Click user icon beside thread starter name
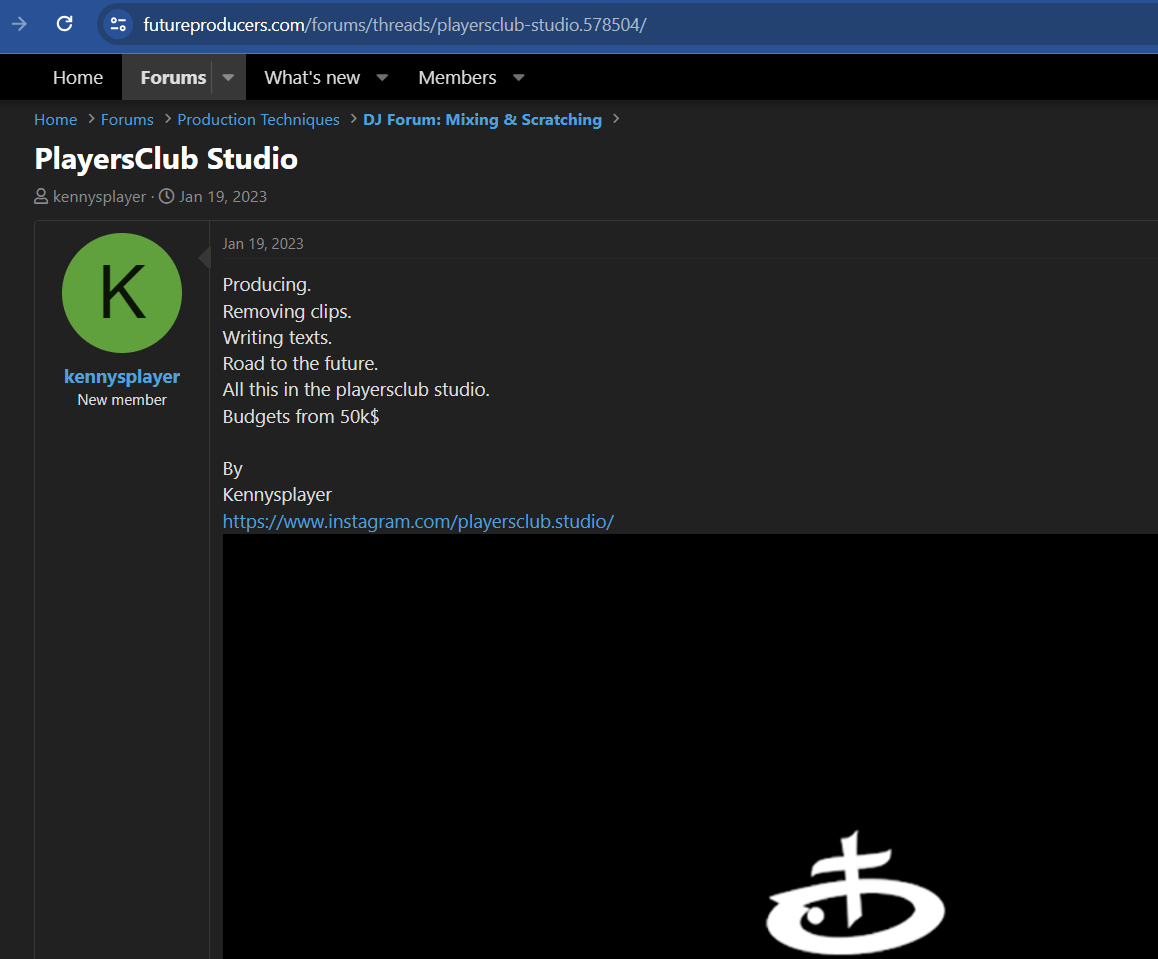Screen dimensions: 1158x959 41,196
